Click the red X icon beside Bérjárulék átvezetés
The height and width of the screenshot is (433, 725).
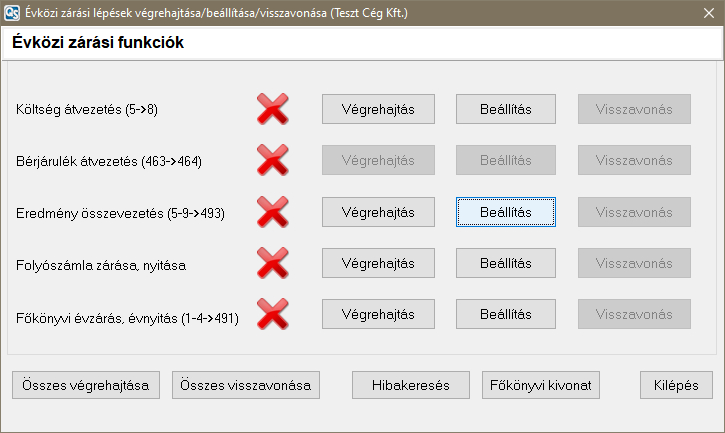pos(273,160)
